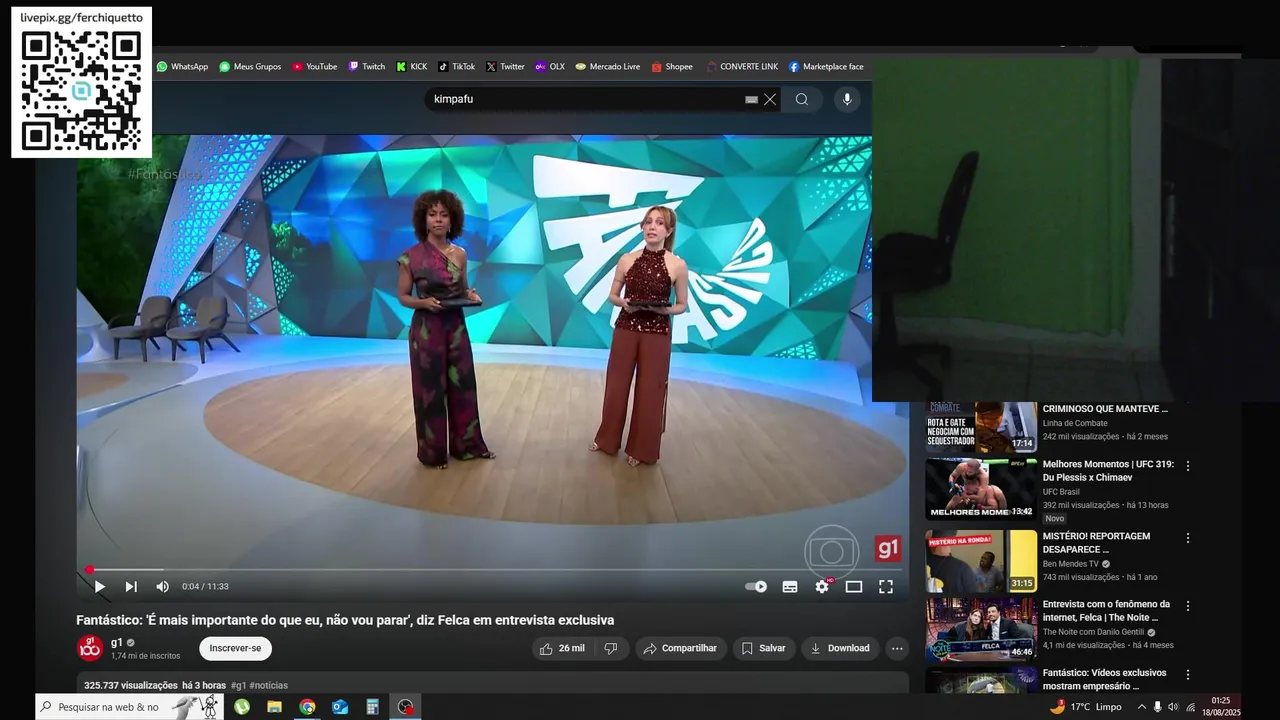Open the Twitter bookmark

click(505, 67)
